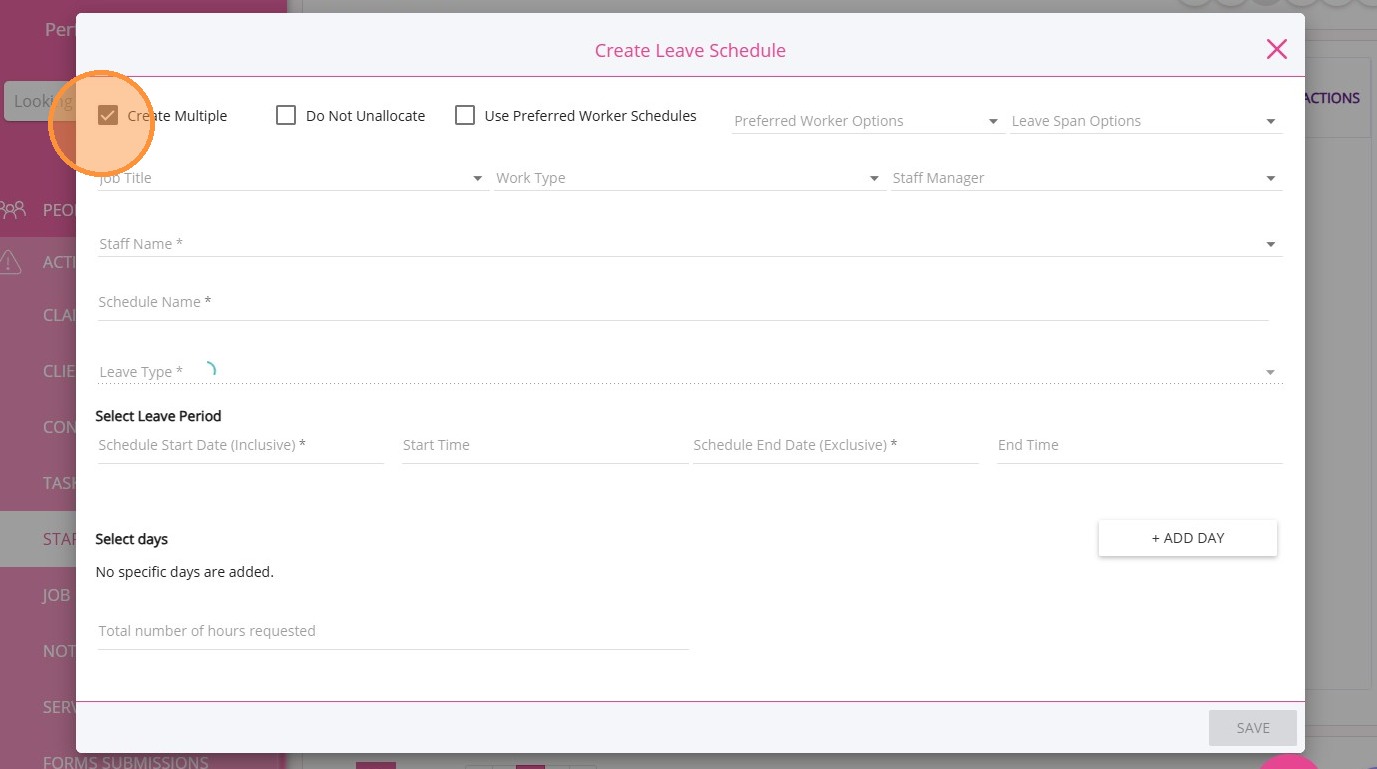Viewport: 1377px width, 769px height.
Task: Enable the Do Not Unallocate checkbox
Action: (x=286, y=116)
